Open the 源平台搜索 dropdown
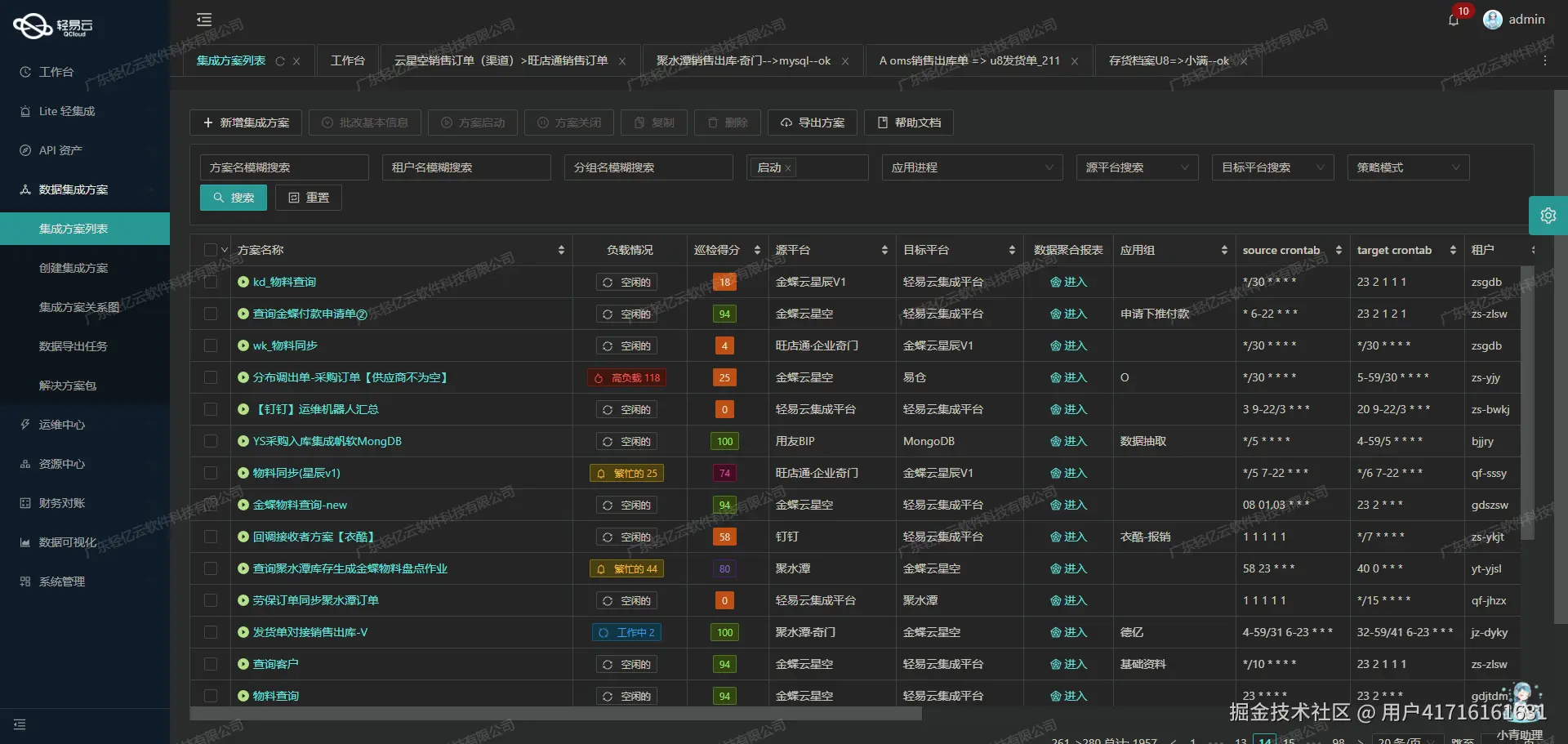This screenshot has width=1568, height=744. click(1137, 167)
